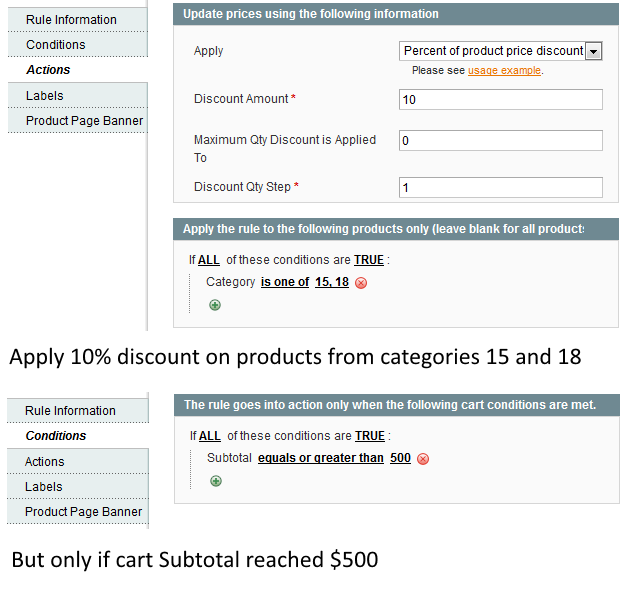Add a new cart condition with green plus
This screenshot has height=600, width=627.
[x=215, y=481]
